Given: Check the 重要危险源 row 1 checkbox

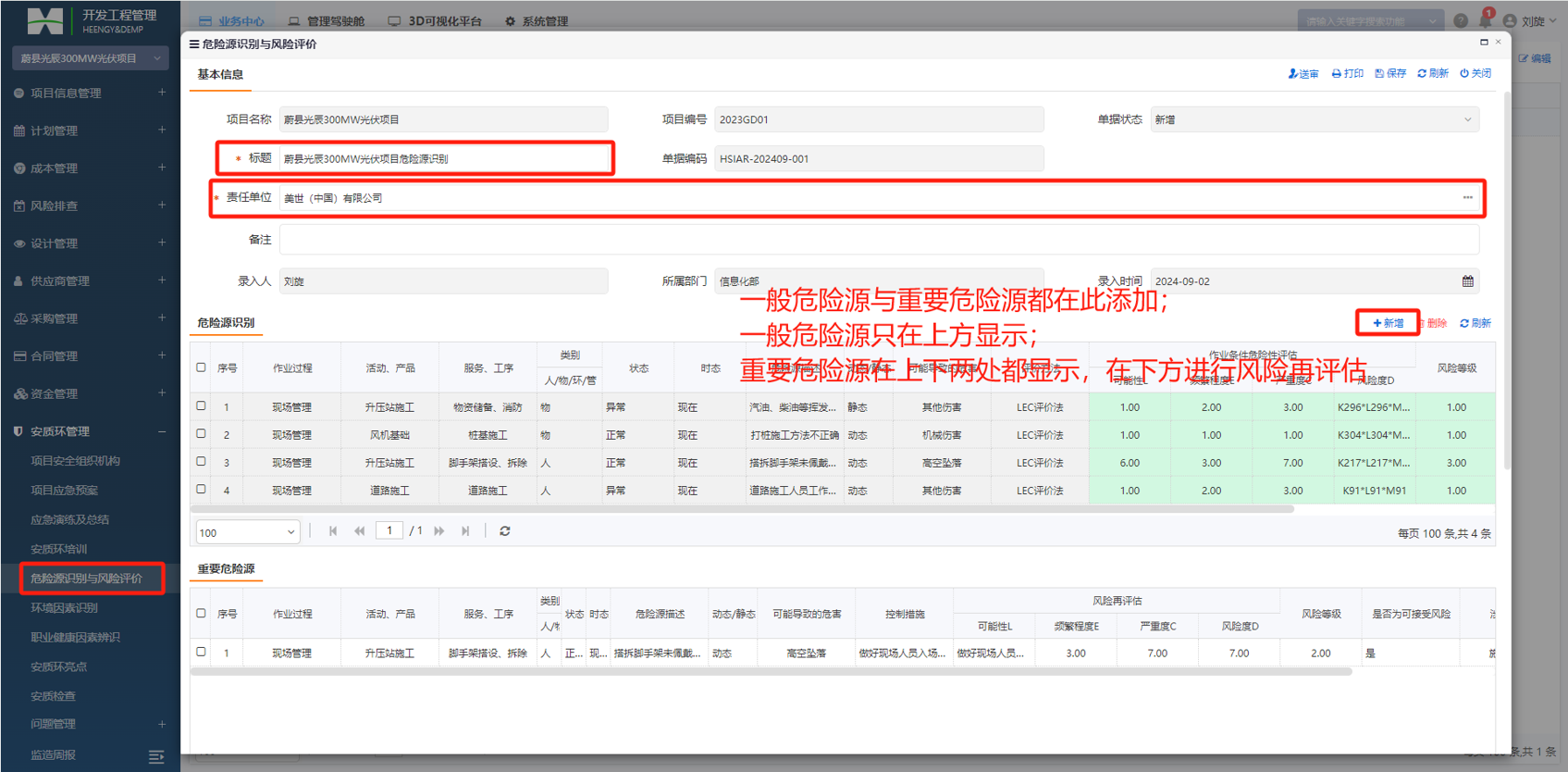Looking at the screenshot, I should tap(201, 653).
